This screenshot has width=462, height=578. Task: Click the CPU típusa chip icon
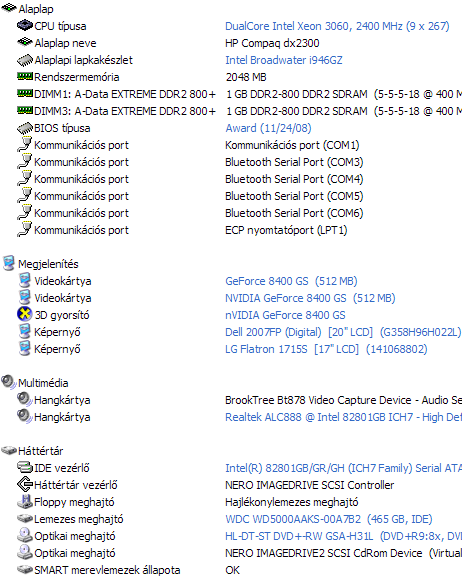click(x=25, y=25)
